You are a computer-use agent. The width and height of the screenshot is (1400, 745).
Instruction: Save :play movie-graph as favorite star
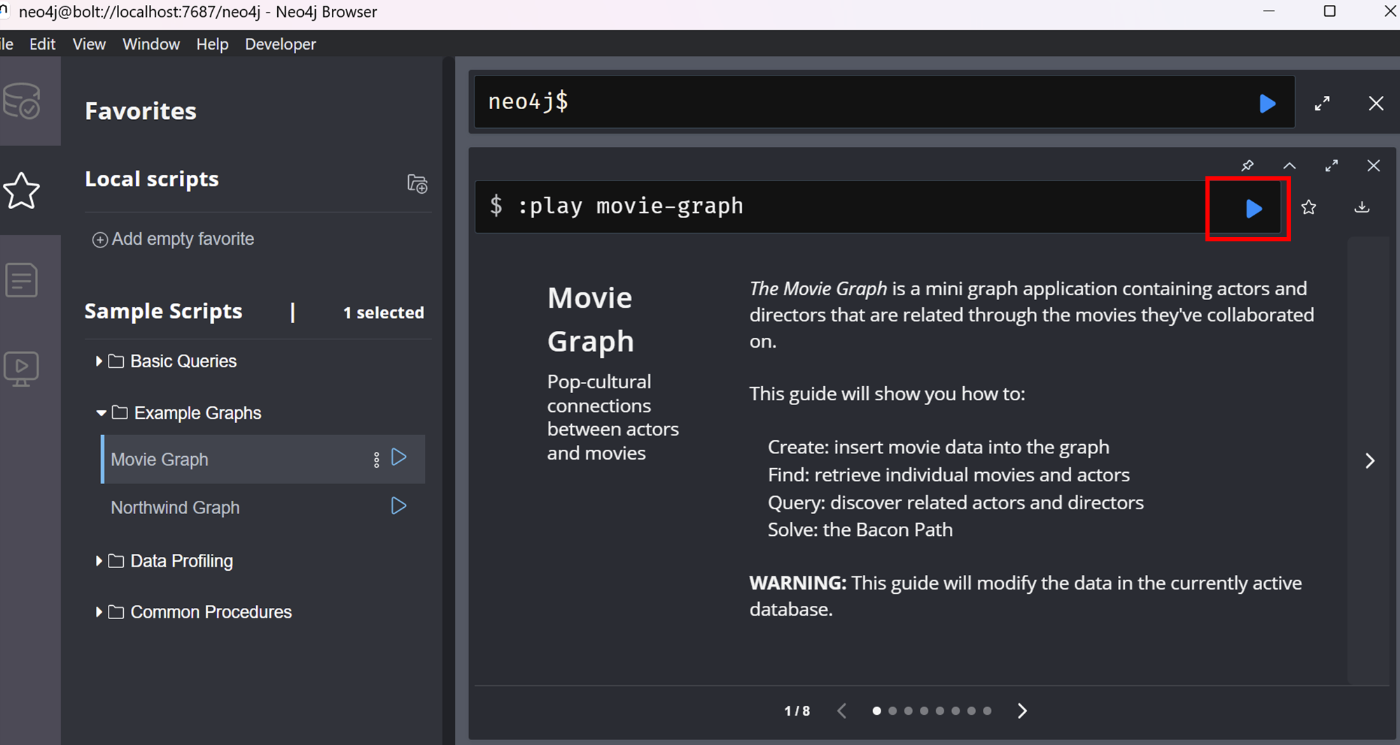[1309, 208]
